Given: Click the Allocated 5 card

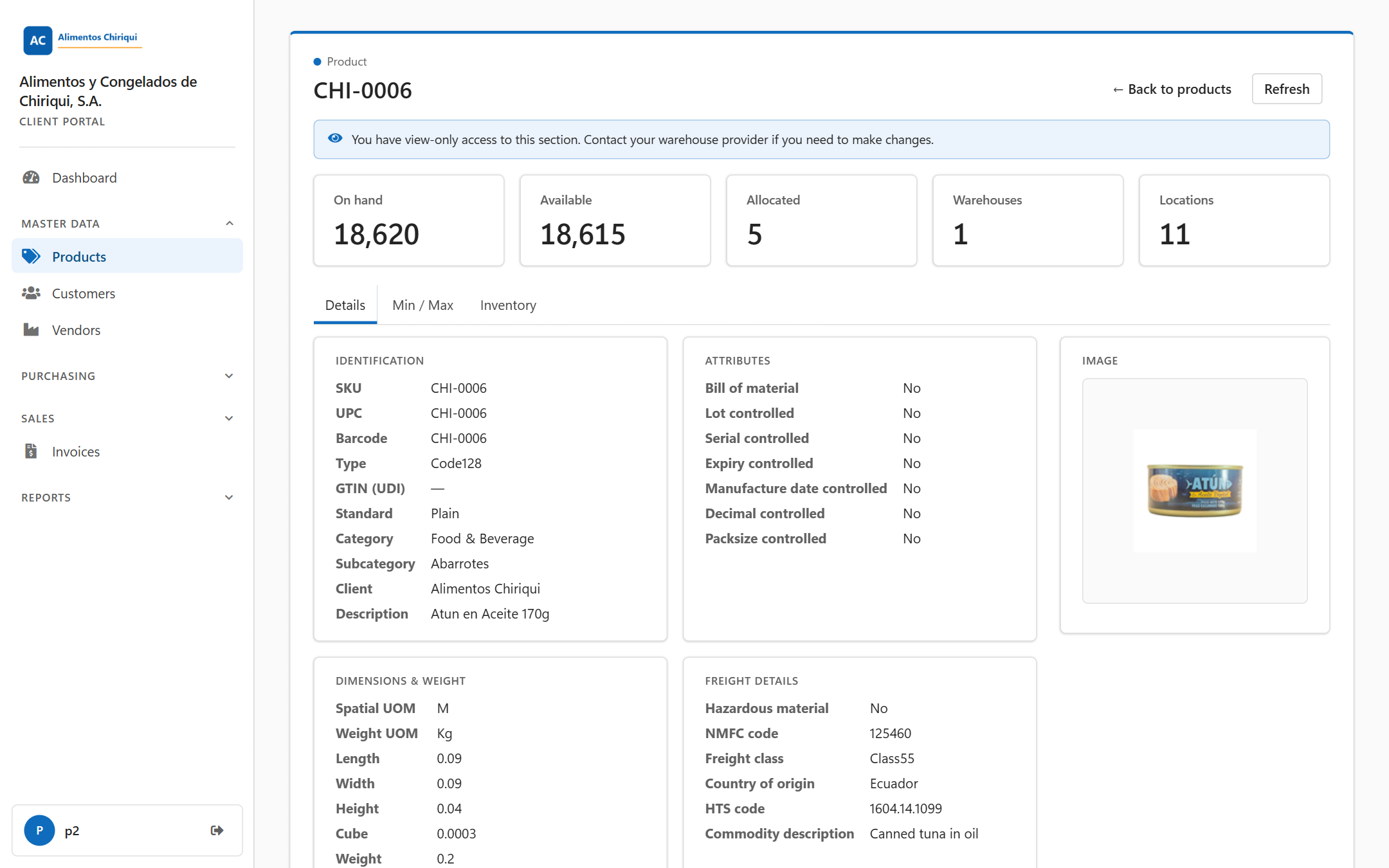Looking at the screenshot, I should (x=822, y=221).
